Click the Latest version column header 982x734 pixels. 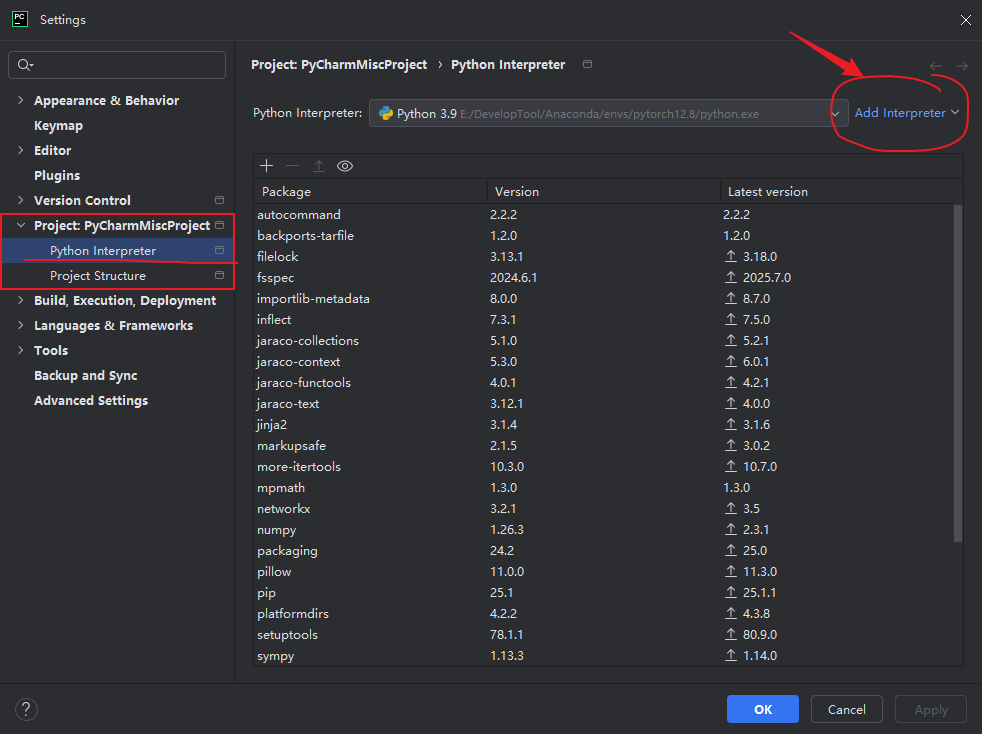pyautogui.click(x=841, y=192)
